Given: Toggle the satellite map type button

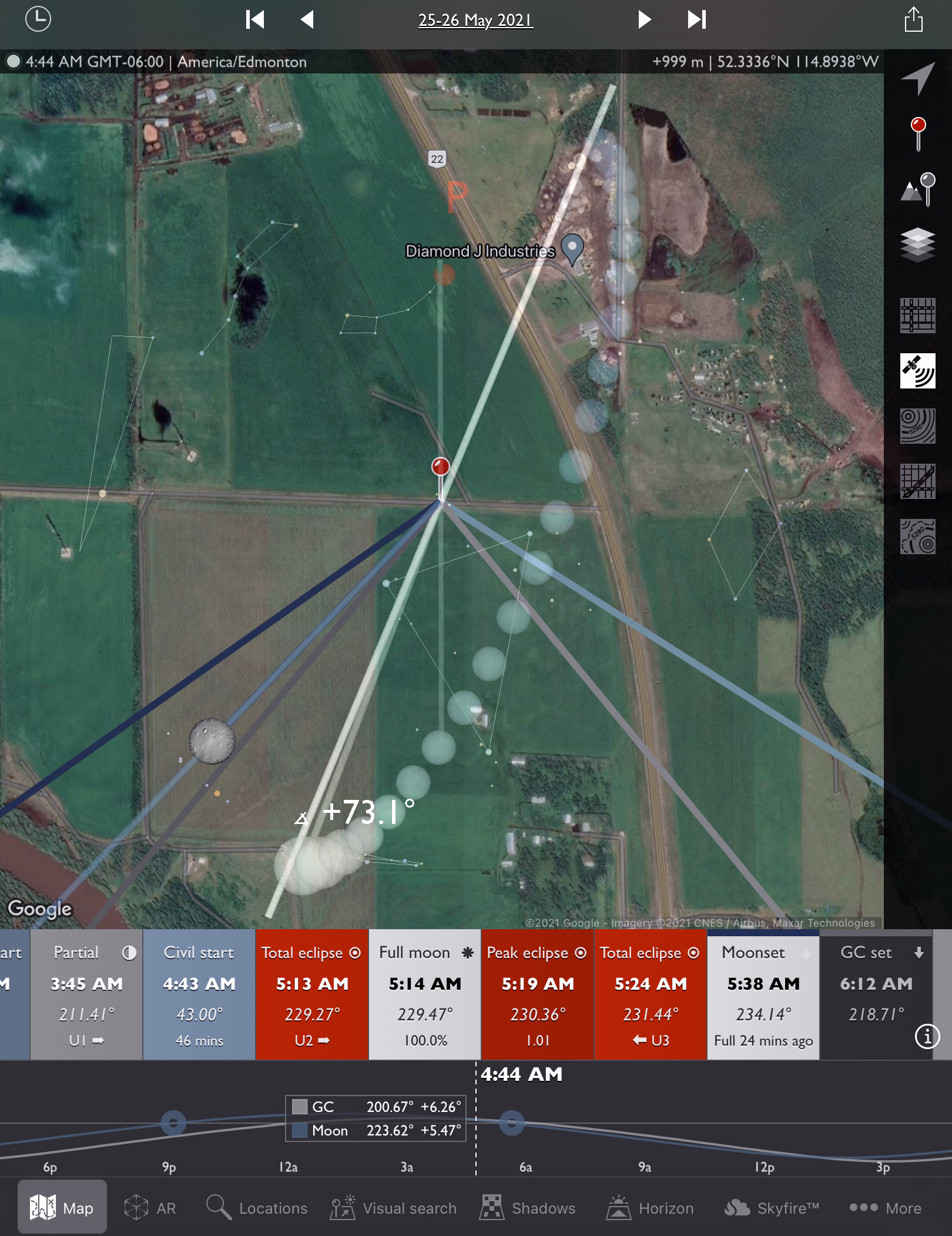Looking at the screenshot, I should [x=918, y=371].
